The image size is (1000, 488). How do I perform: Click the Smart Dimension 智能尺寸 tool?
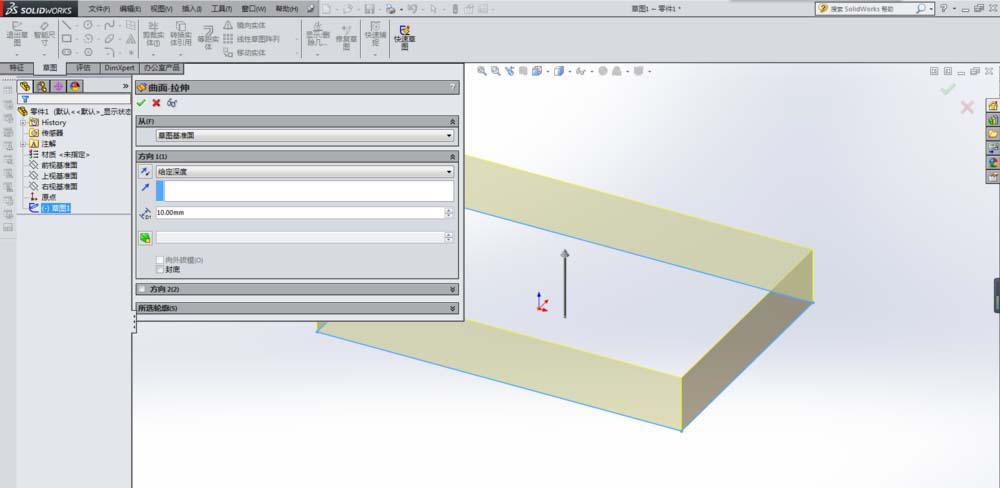pyautogui.click(x=45, y=36)
